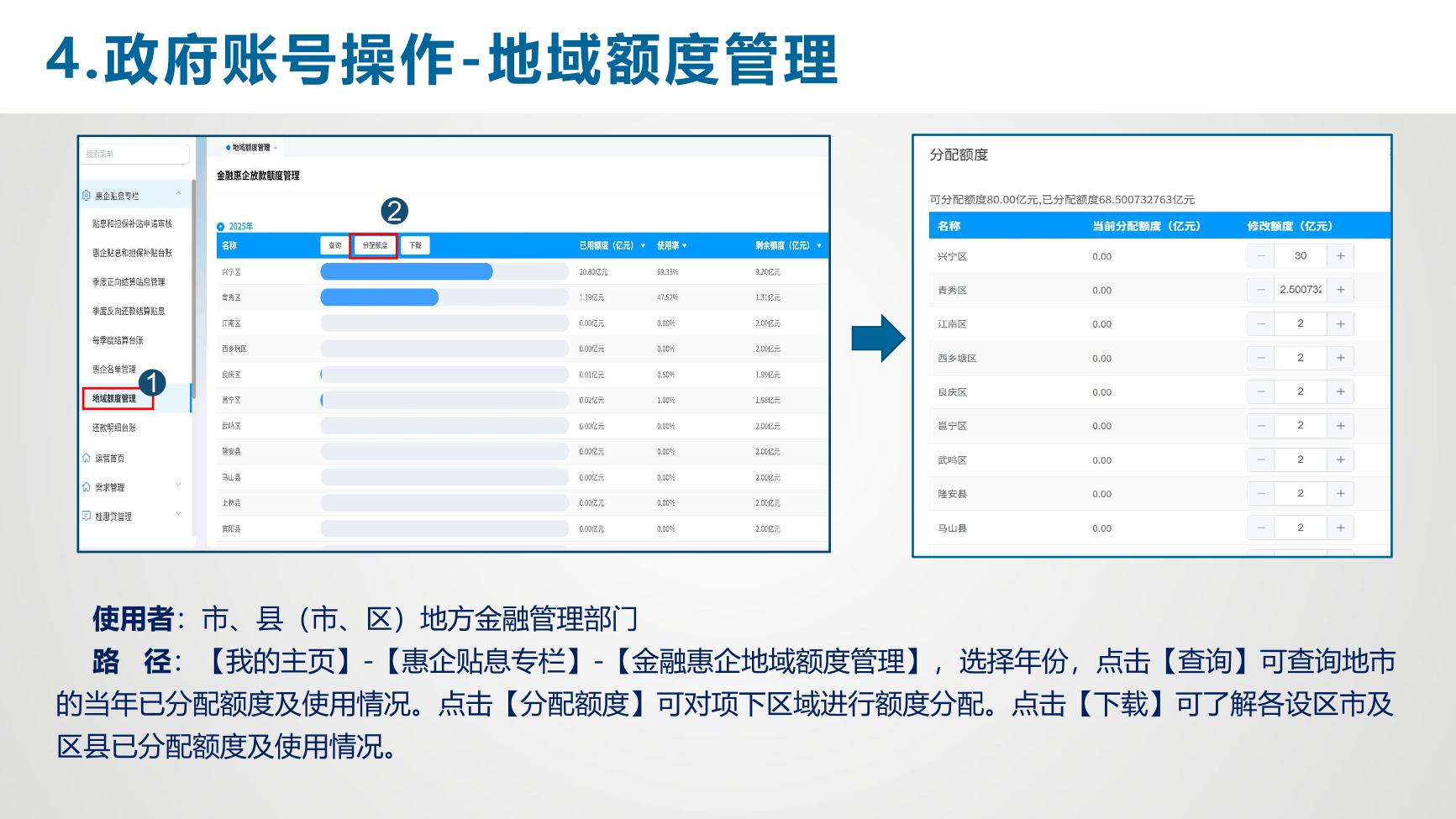Open 还款明细台账 sidebar menu item

pos(114,428)
